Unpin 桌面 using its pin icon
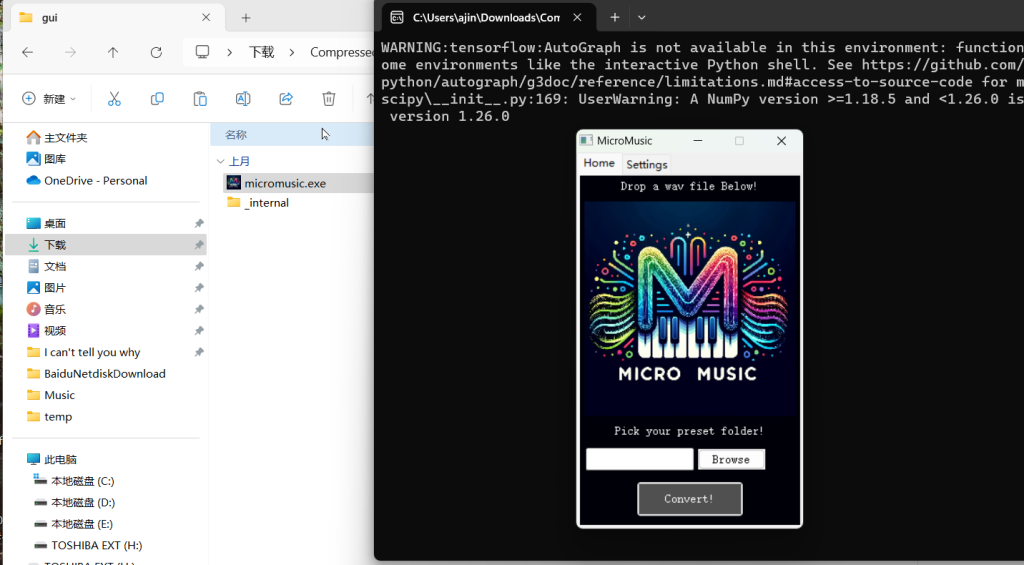The image size is (1024, 565). (199, 223)
